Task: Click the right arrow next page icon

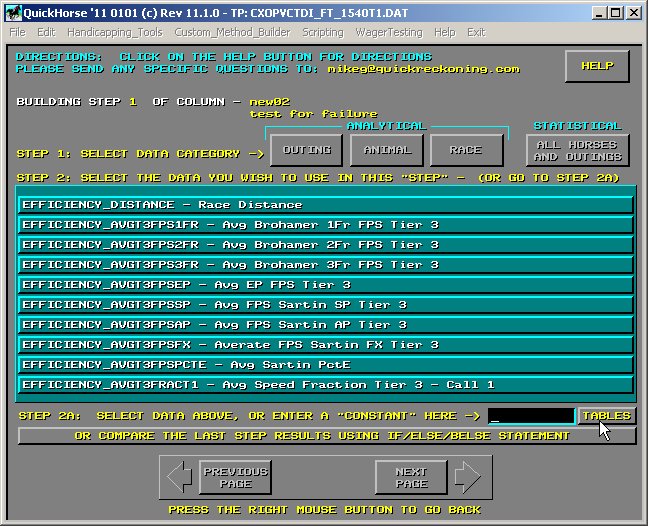Action: (x=466, y=477)
